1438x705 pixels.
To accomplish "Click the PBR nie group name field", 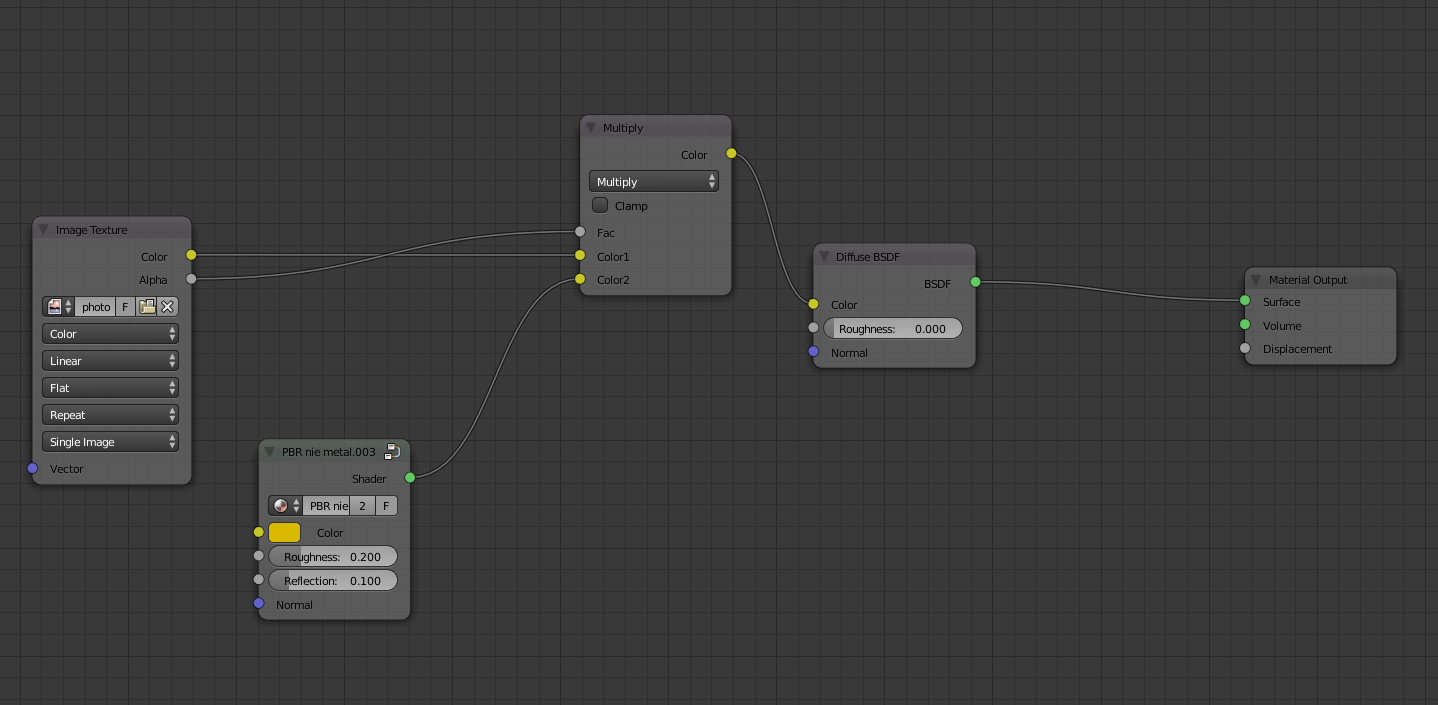I will click(328, 506).
